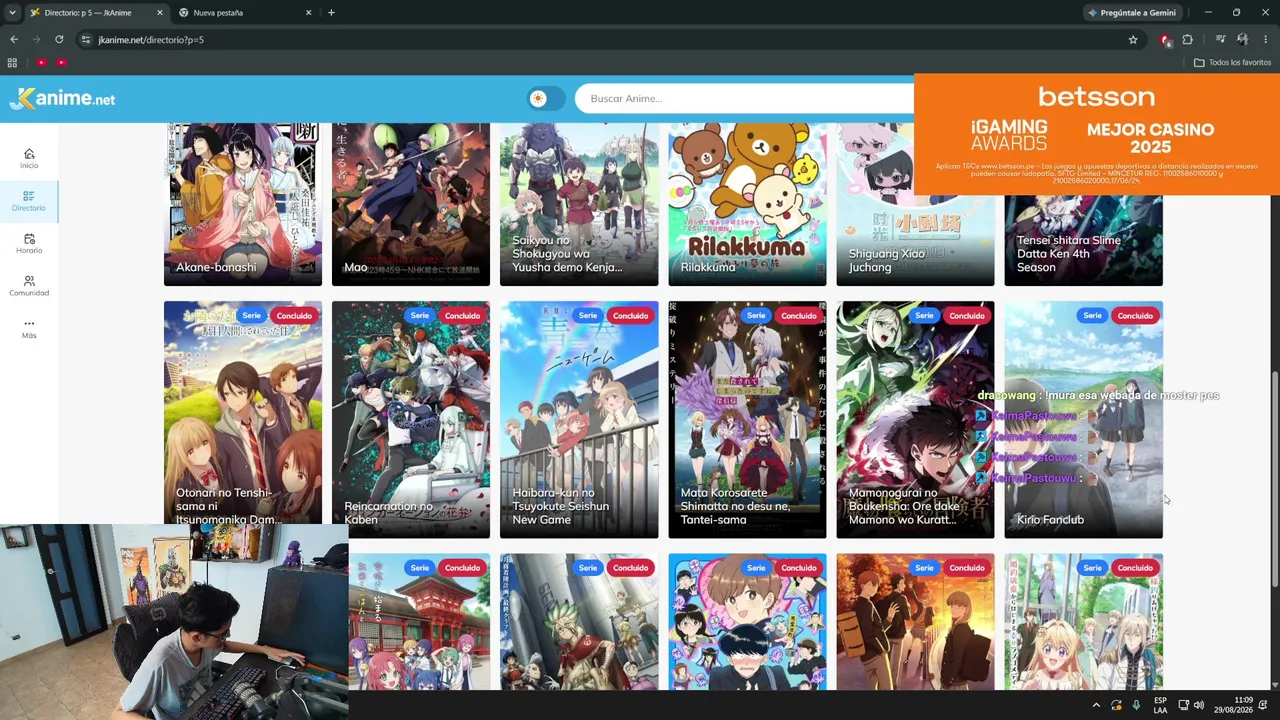This screenshot has width=1280, height=720.
Task: Close the Directorio JkAnime tab
Action: pos(159,12)
